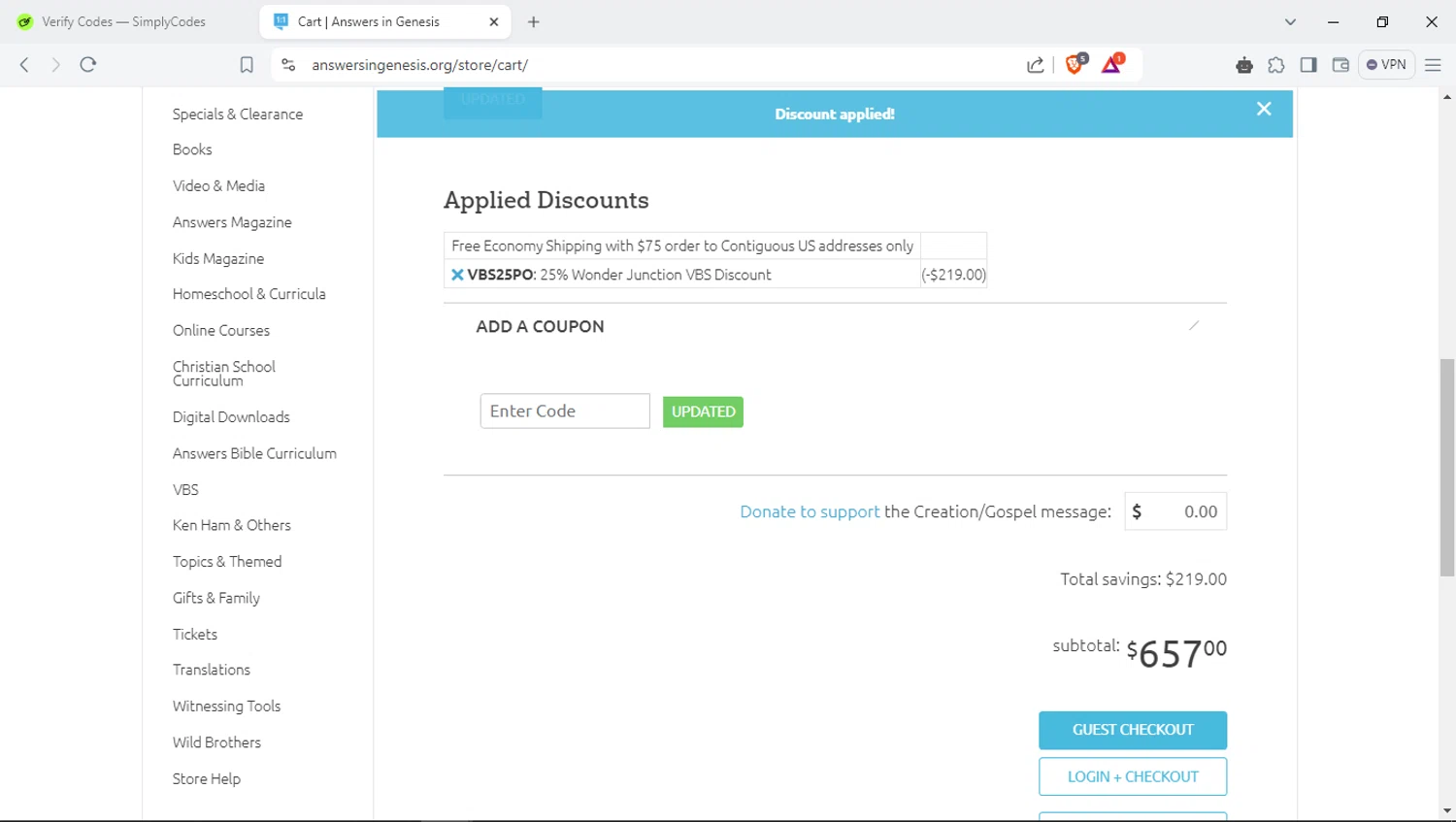
Task: Remove the VBS25PO coupon
Action: click(x=457, y=275)
